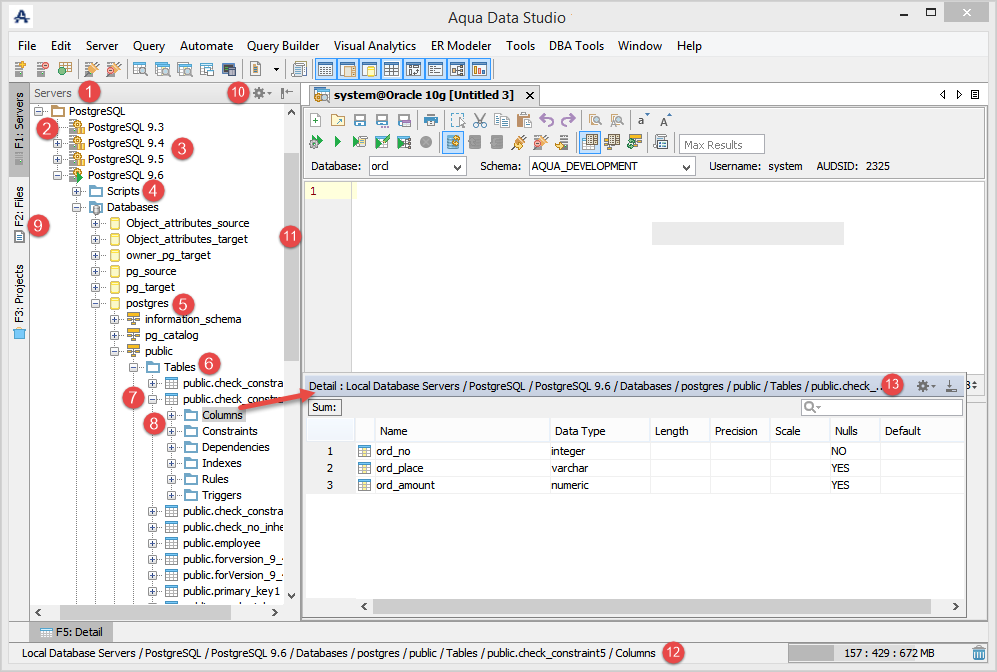Toggle the first window layout toolbar button
This screenshot has height=672, width=997.
(x=326, y=69)
